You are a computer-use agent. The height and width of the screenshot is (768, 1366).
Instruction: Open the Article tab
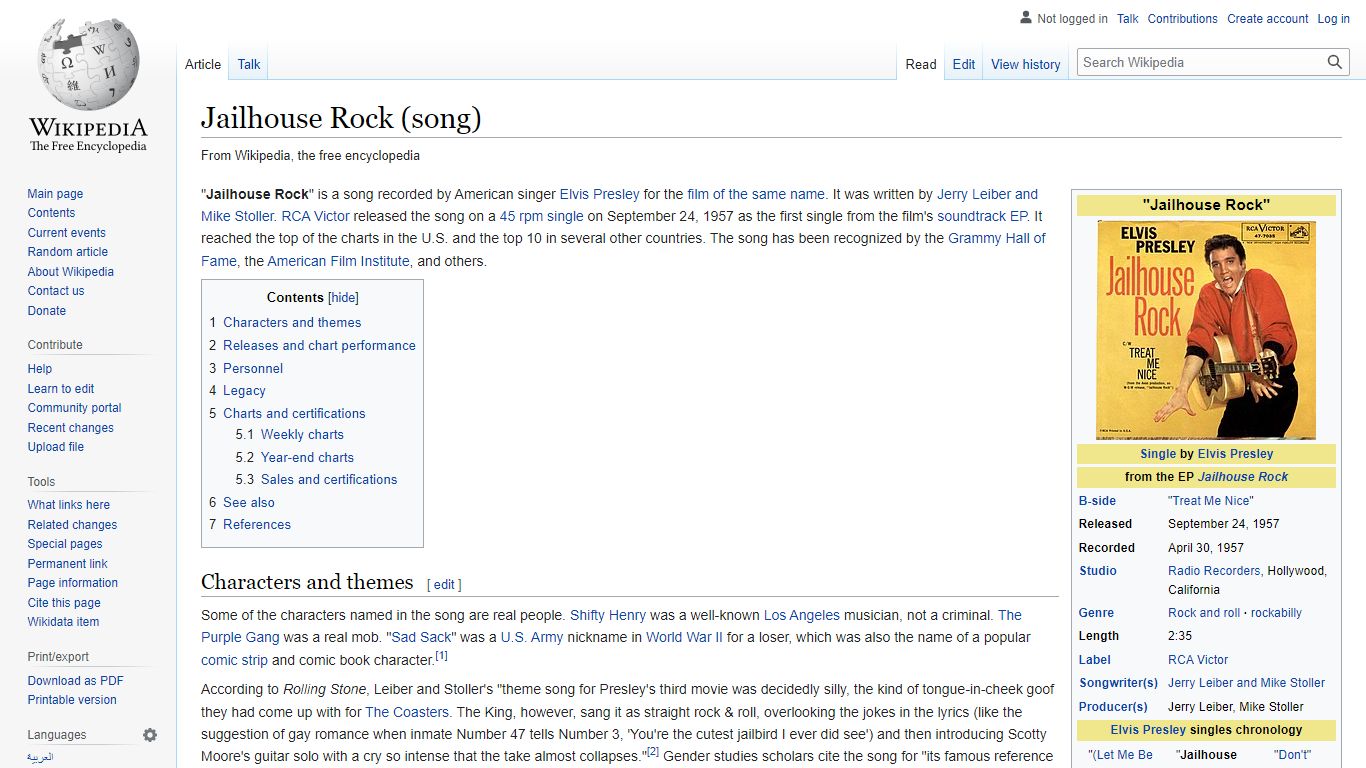[203, 64]
